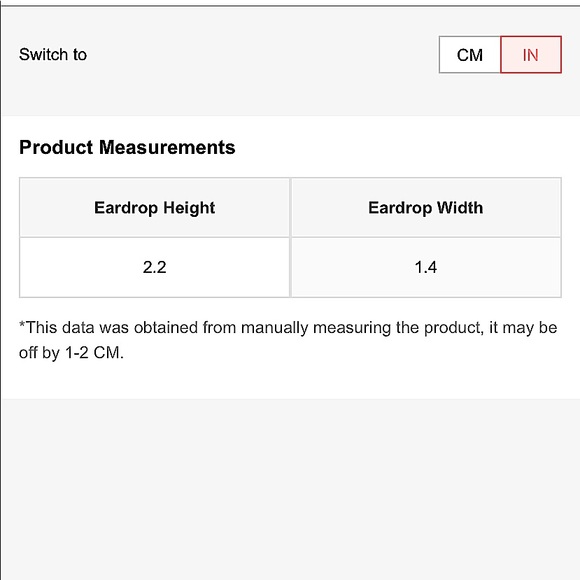The image size is (580, 580).
Task: Click blank space between "Switch to" and CM
Action: pyautogui.click(x=263, y=55)
